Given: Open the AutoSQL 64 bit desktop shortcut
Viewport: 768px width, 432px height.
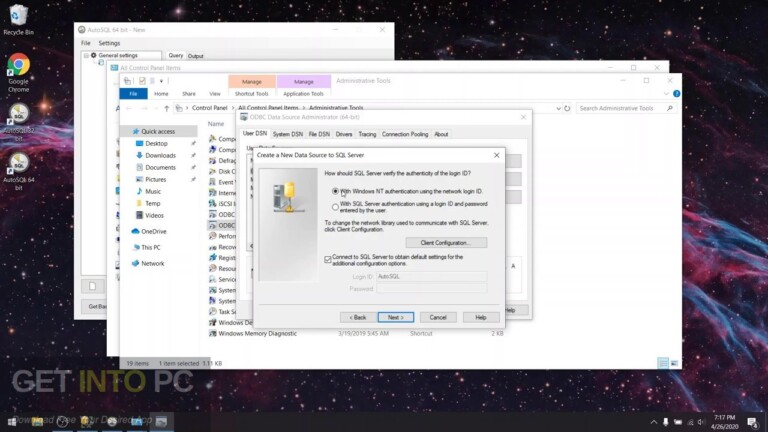Looking at the screenshot, I should pyautogui.click(x=19, y=171).
